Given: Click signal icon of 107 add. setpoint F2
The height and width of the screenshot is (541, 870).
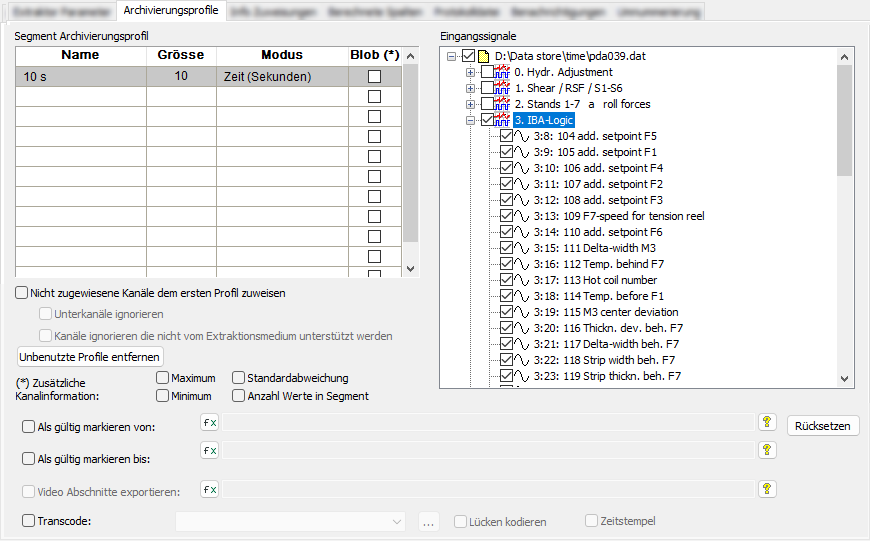Looking at the screenshot, I should coord(522,184).
